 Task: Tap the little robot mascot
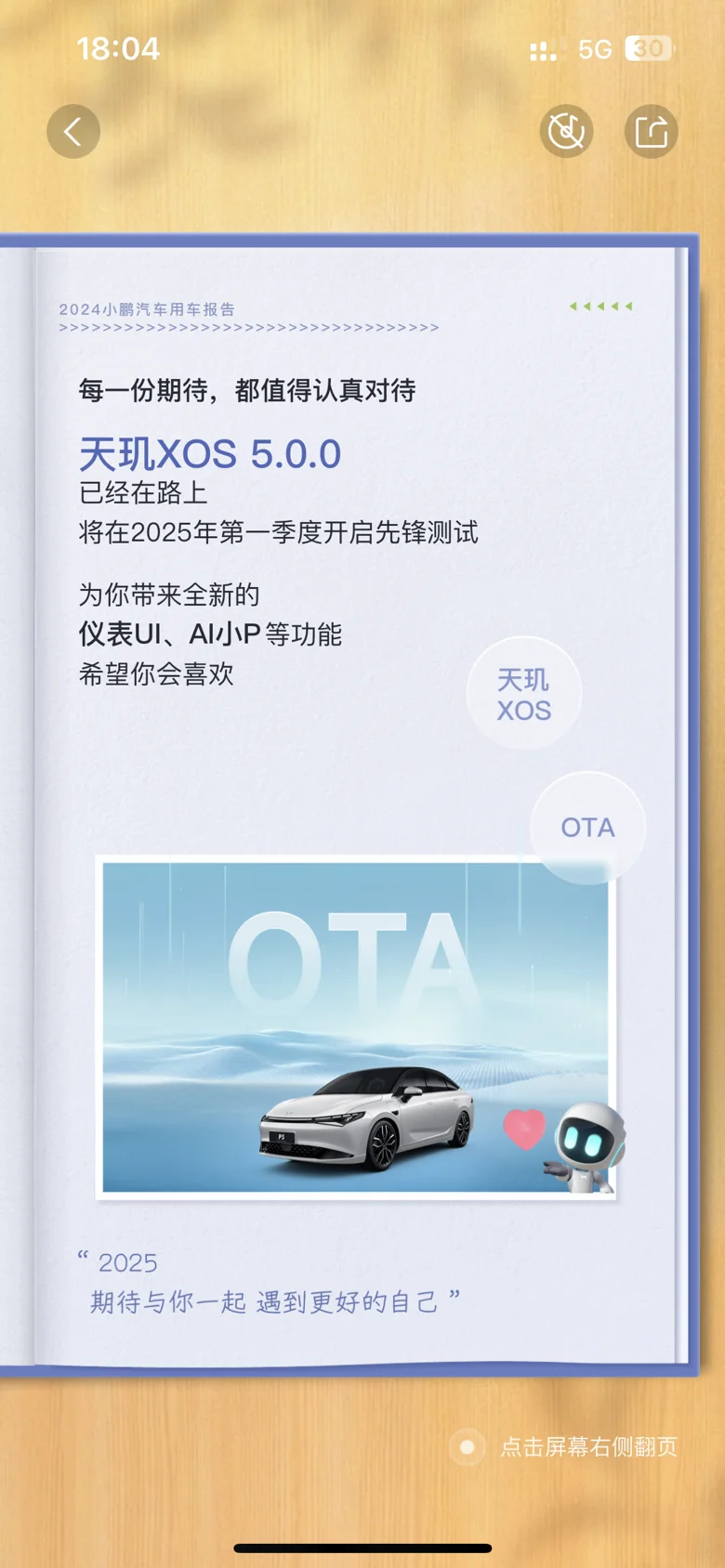[x=587, y=1147]
